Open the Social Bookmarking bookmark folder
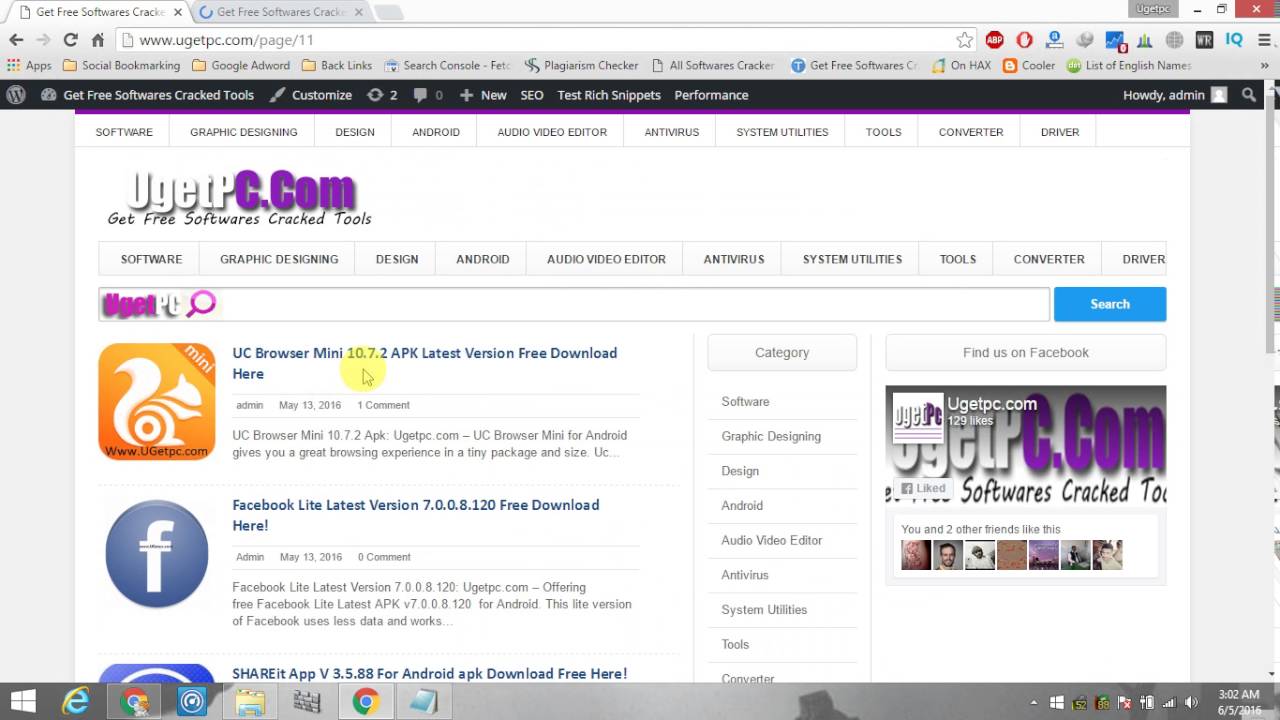The height and width of the screenshot is (720, 1280). (x=121, y=65)
